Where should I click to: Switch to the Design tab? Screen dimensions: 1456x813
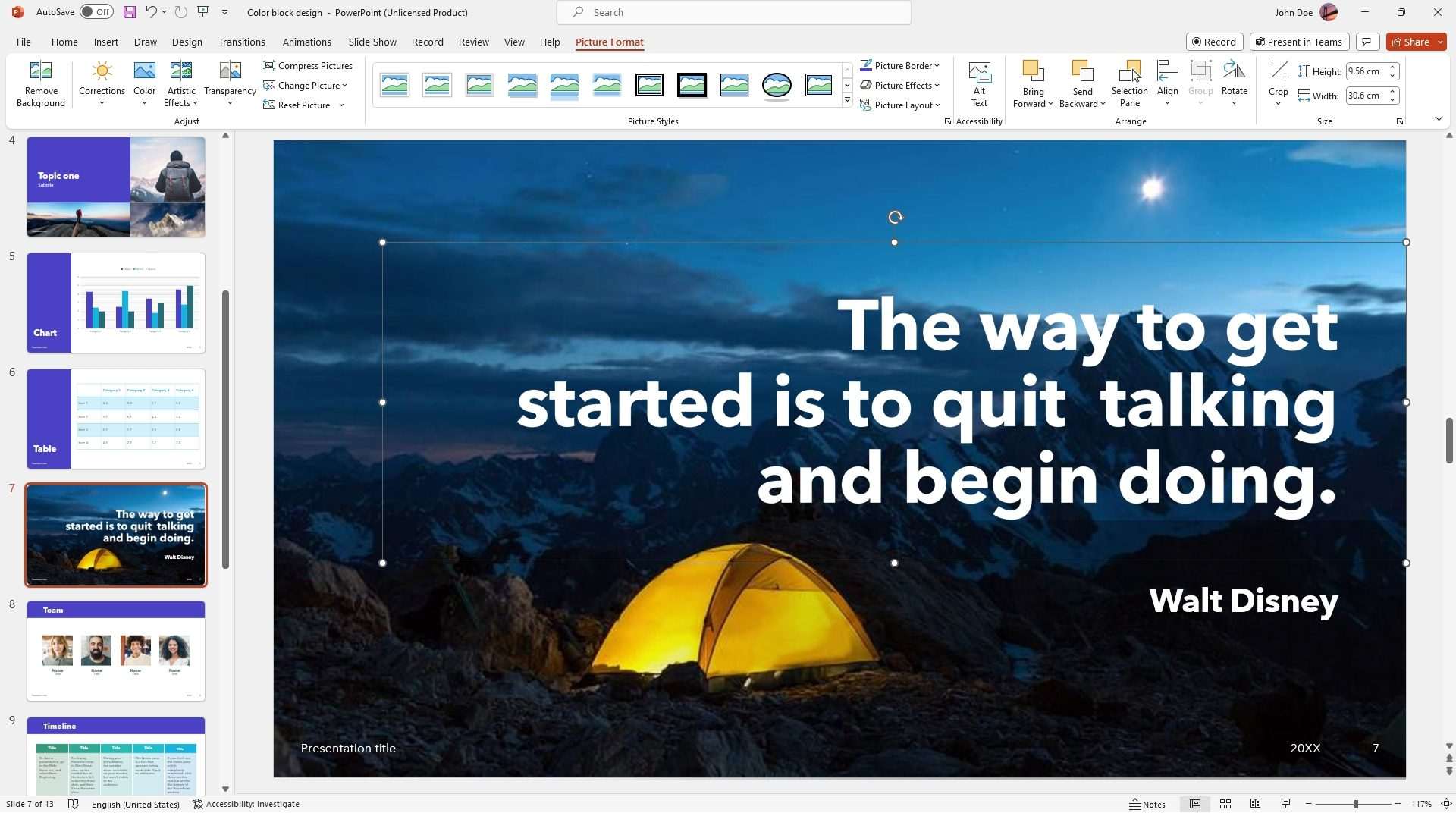187,42
